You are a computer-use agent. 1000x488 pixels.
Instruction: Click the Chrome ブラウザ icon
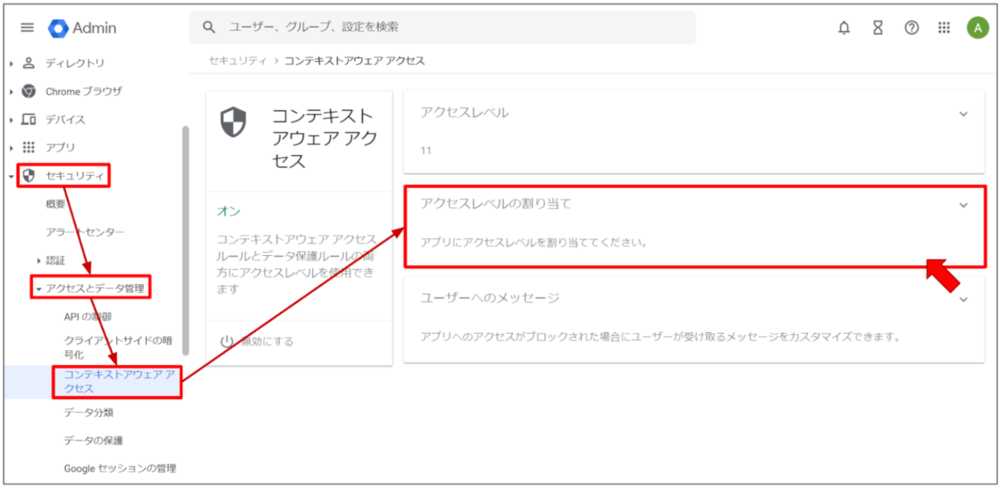click(x=29, y=91)
